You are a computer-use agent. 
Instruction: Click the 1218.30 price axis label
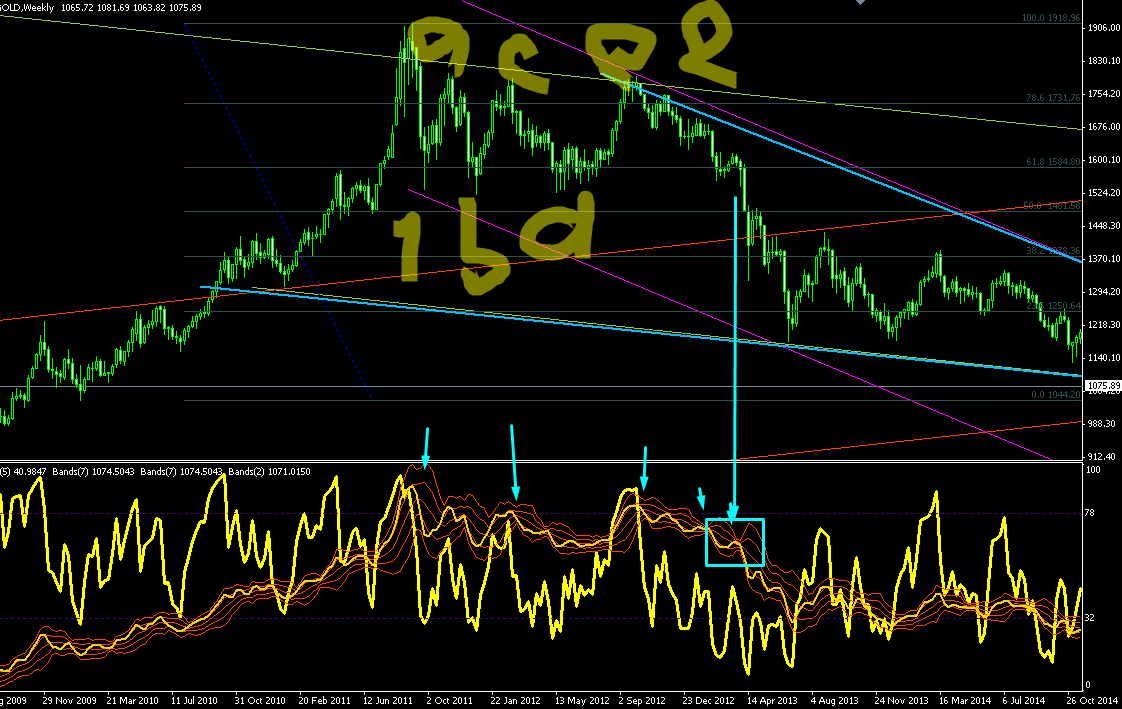pyautogui.click(x=1103, y=324)
